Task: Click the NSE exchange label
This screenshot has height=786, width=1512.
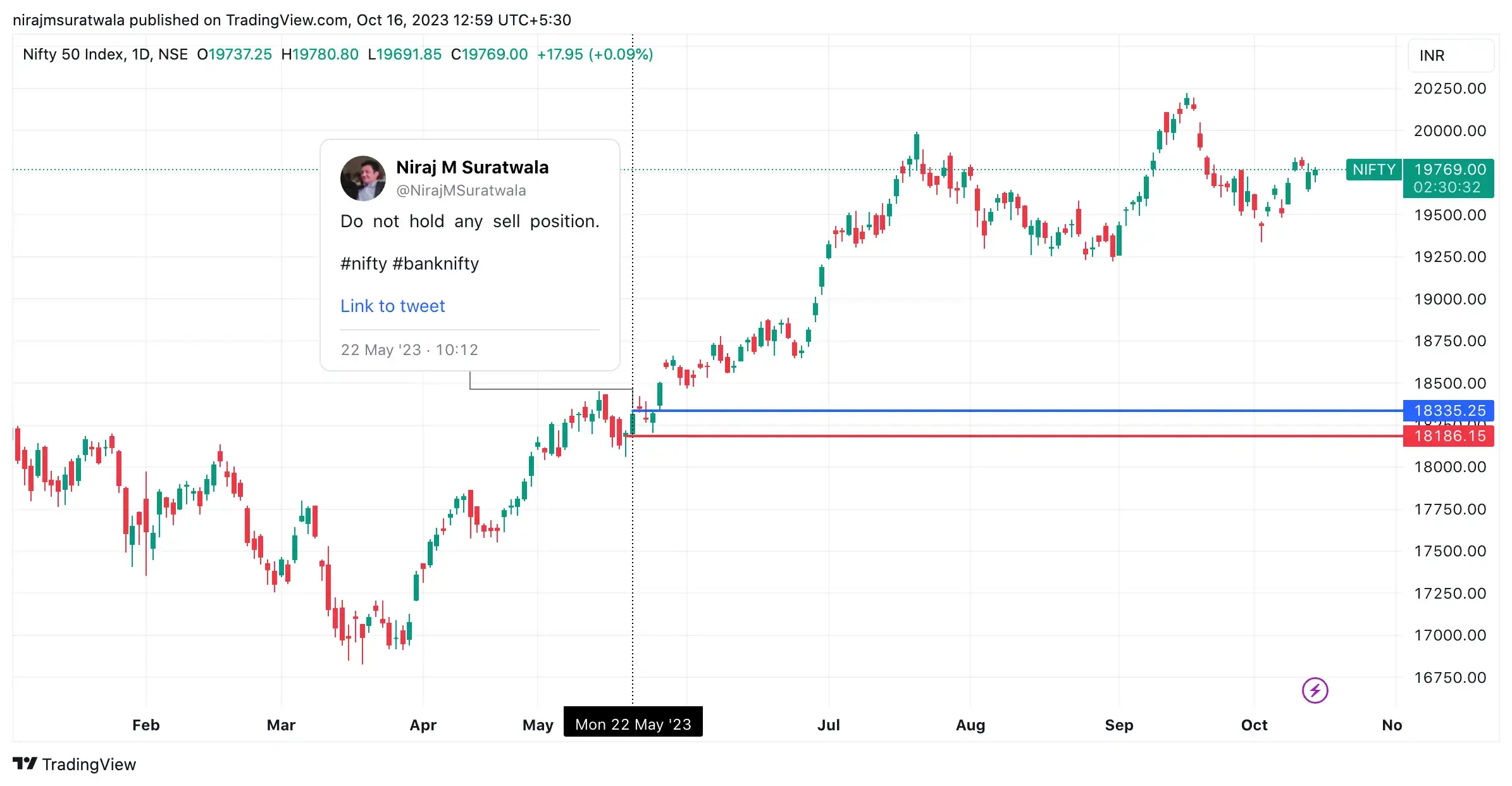Action: pyautogui.click(x=174, y=54)
